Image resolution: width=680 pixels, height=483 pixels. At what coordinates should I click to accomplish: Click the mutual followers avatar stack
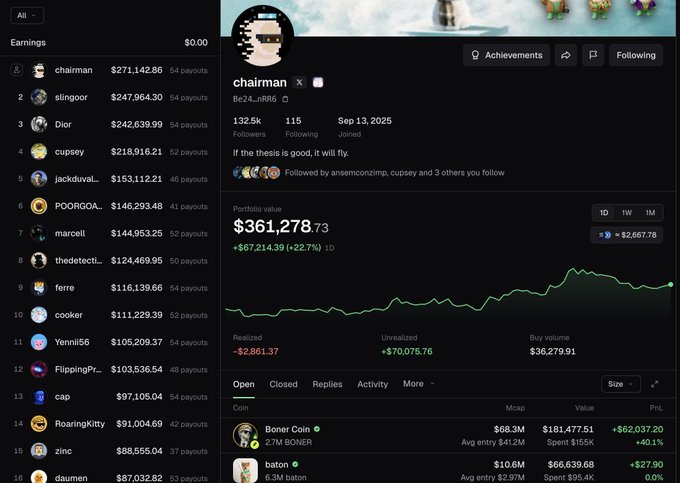point(256,173)
